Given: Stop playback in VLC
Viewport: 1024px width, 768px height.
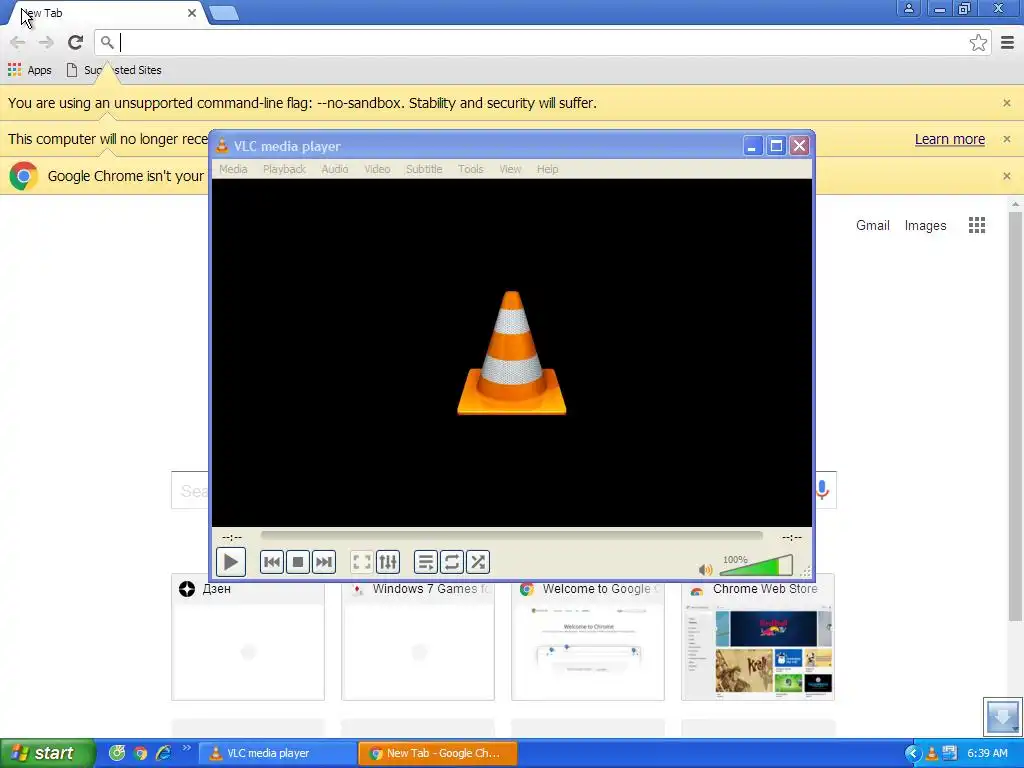Looking at the screenshot, I should (298, 562).
